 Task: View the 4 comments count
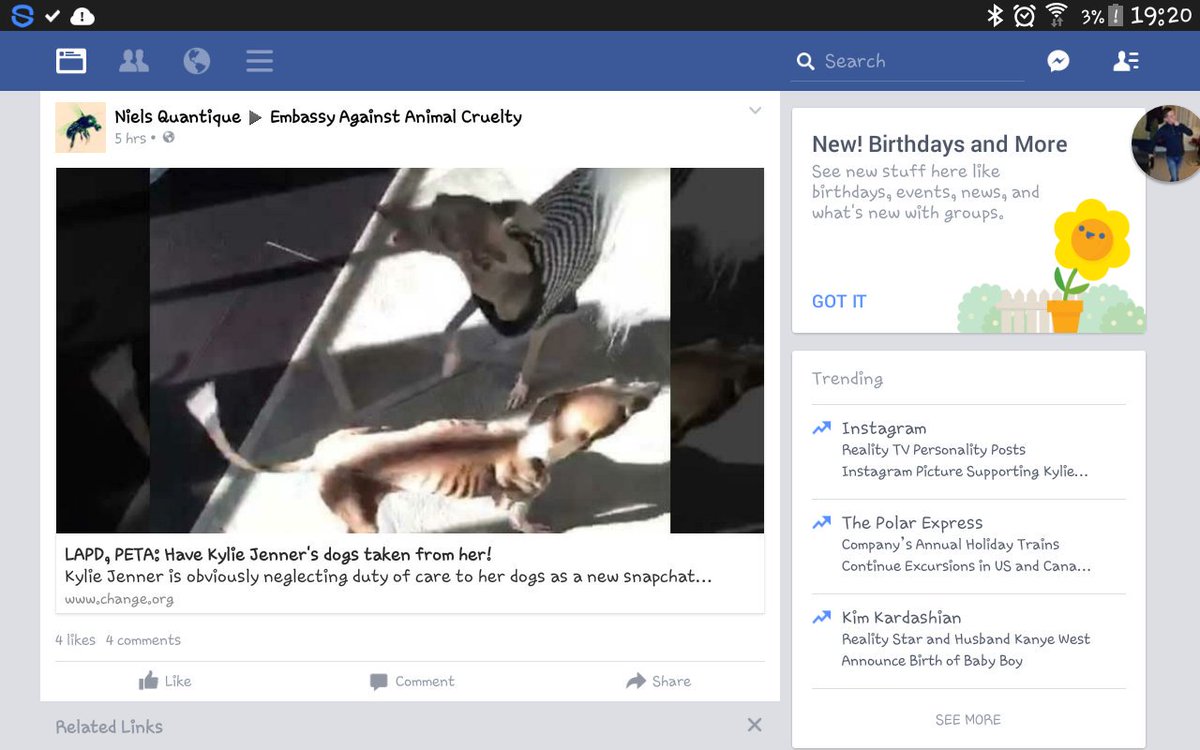point(143,640)
